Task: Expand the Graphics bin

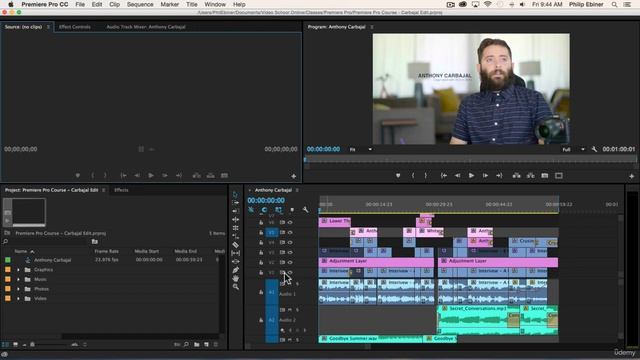Action: 18,270
